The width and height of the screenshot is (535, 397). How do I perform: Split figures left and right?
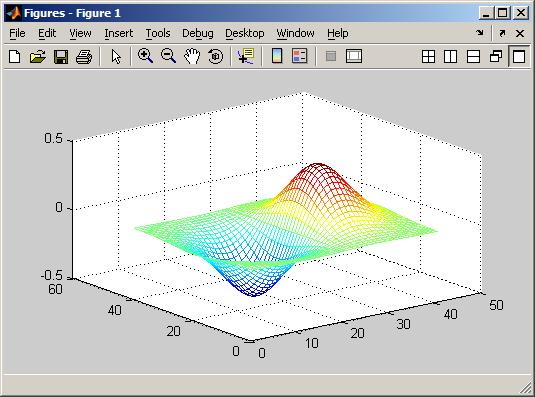450,57
